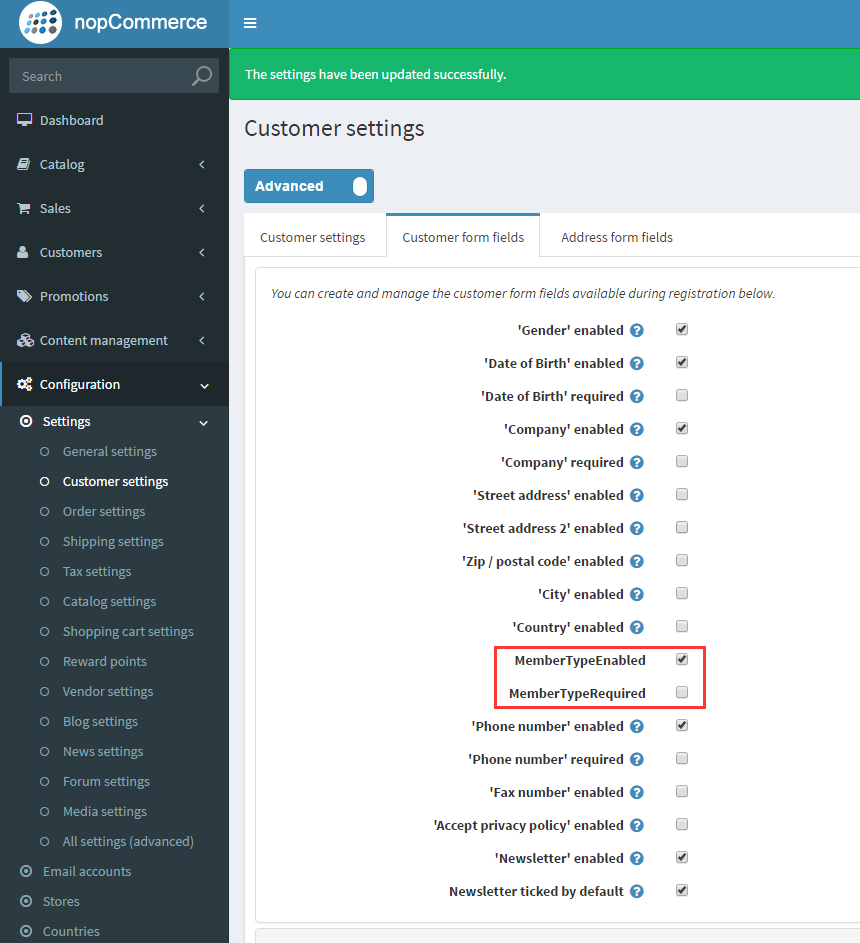Viewport: 860px width, 943px height.
Task: Click help icon for 'Street address 2' enabled
Action: (637, 528)
